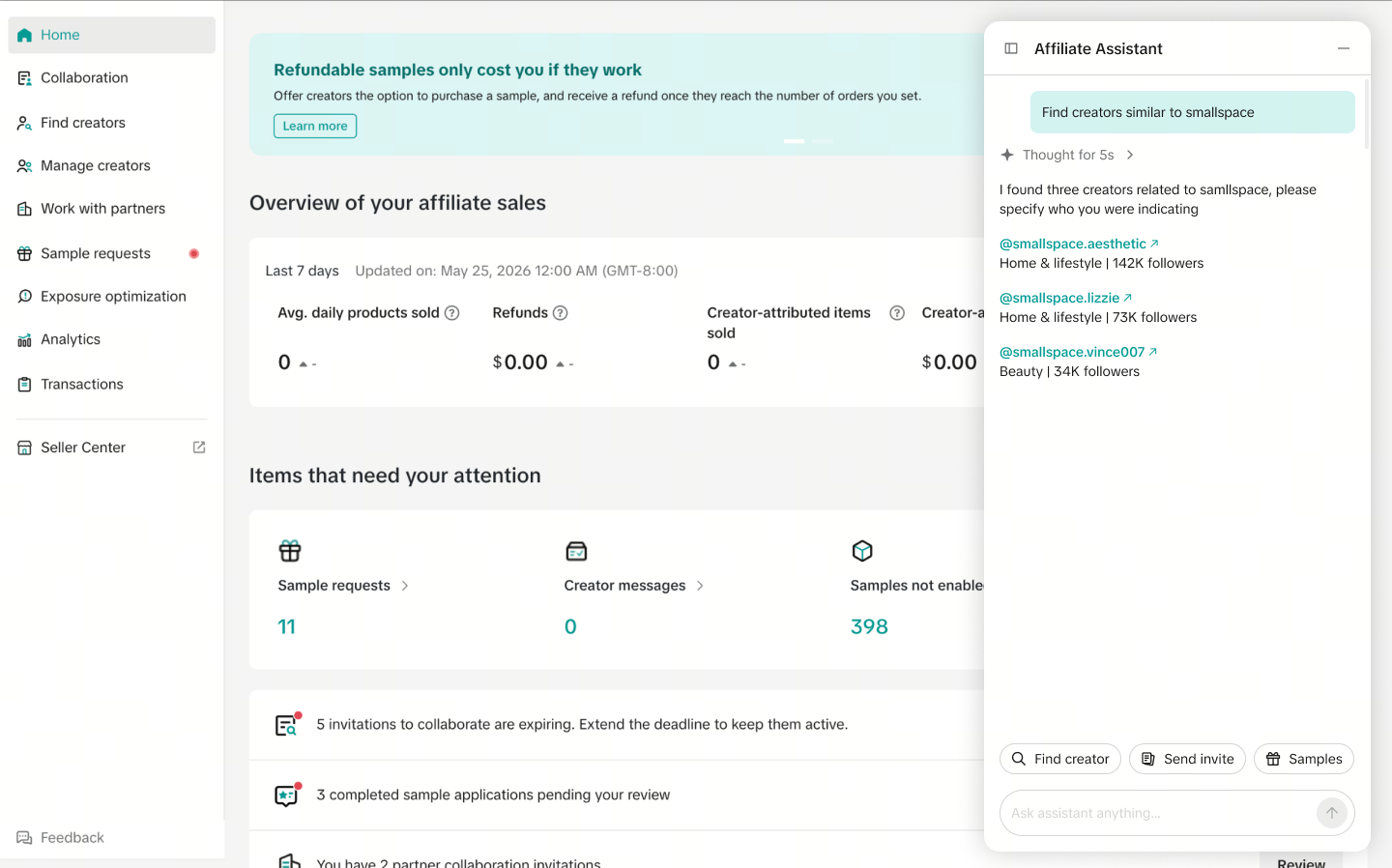Screen dimensions: 1392x868
Task: Click Learn more on refundable samples banner
Action: [315, 126]
